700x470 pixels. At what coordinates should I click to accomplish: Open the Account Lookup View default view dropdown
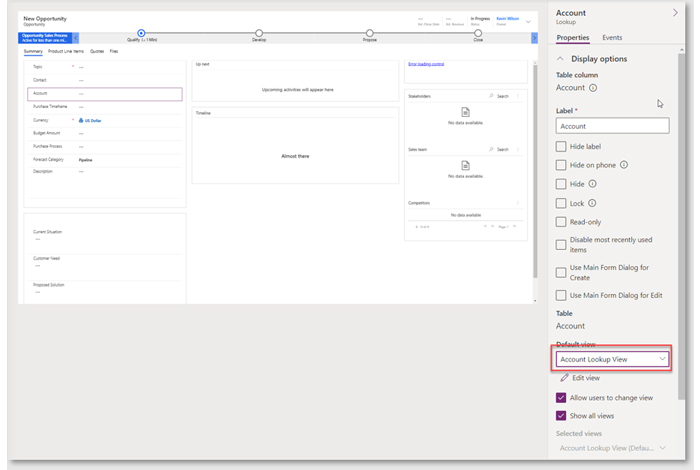click(x=613, y=359)
